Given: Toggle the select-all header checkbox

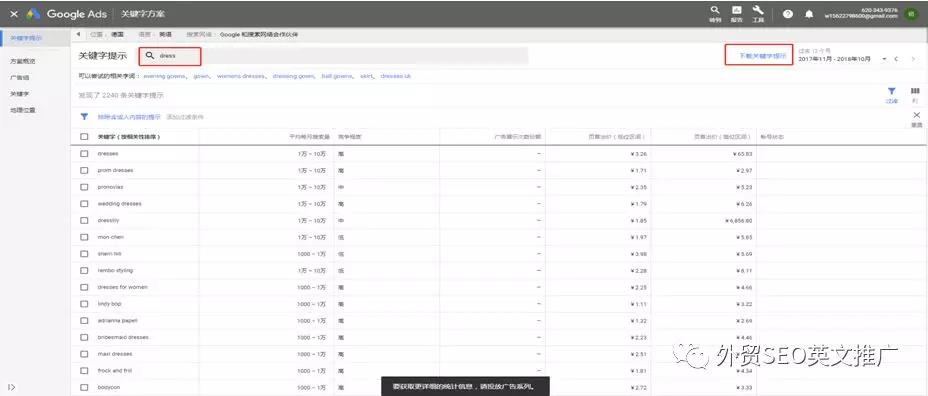Looking at the screenshot, I should click(84, 137).
